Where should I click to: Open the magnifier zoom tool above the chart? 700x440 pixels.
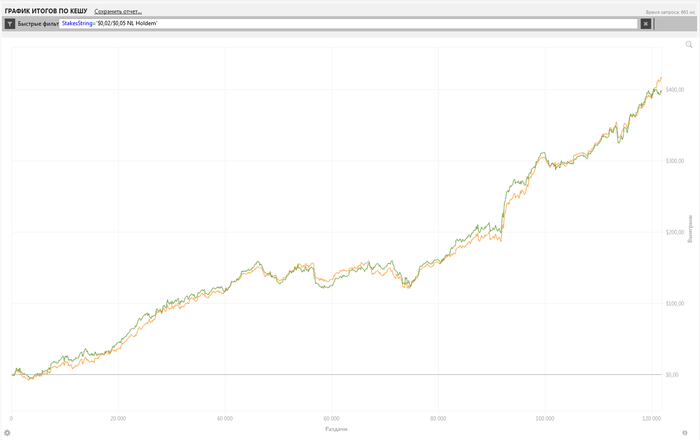click(x=689, y=44)
